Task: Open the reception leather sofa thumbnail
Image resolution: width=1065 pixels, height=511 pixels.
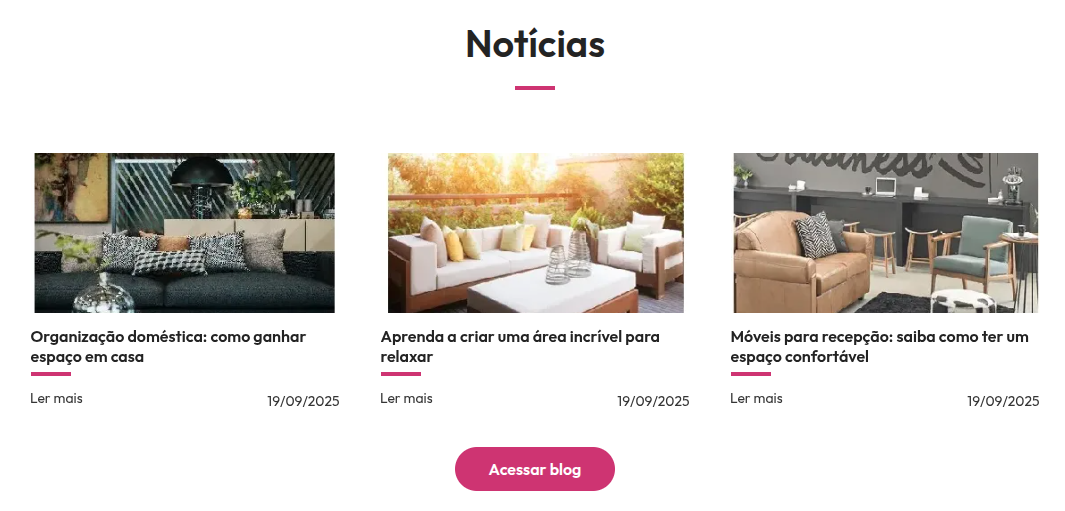Action: click(886, 232)
